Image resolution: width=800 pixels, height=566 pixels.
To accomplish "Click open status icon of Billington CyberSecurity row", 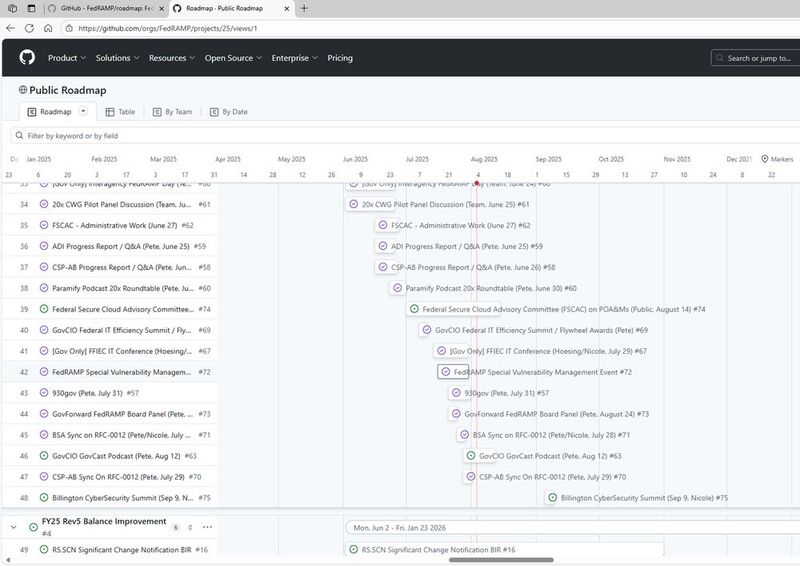I will pyautogui.click(x=44, y=498).
